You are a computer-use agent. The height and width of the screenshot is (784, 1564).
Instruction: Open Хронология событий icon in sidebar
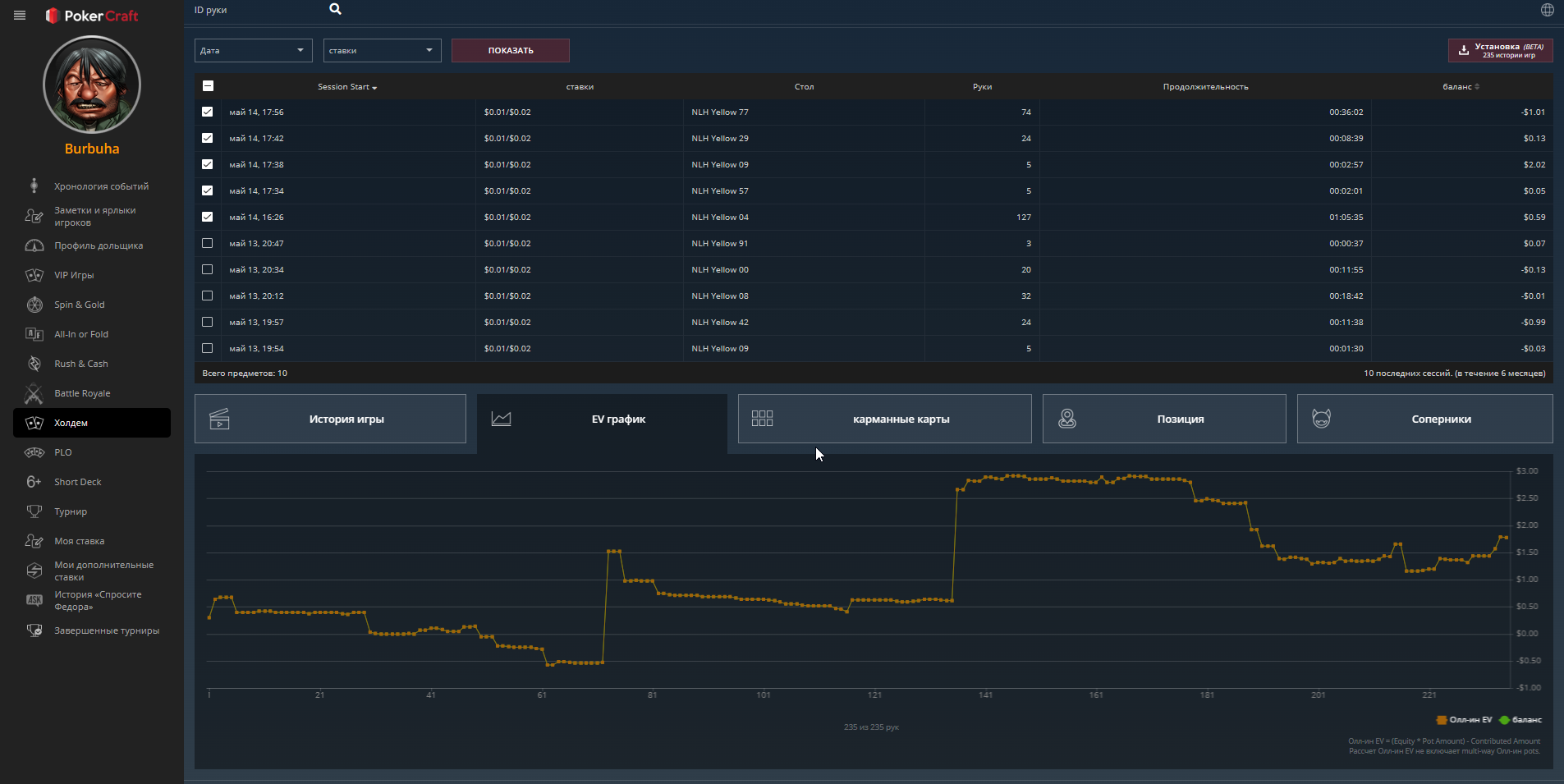[34, 186]
